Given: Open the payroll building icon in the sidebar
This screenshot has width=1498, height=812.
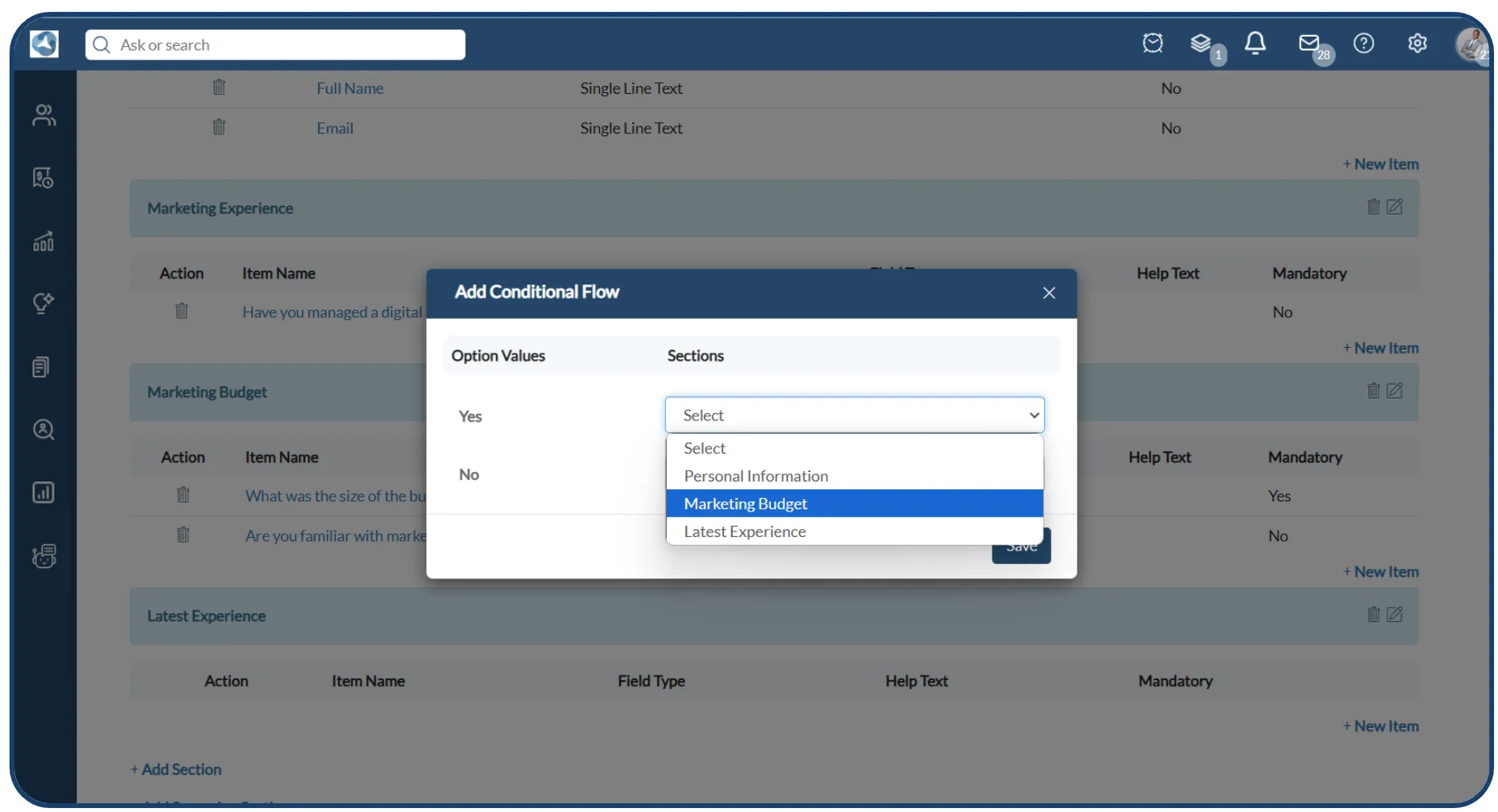Looking at the screenshot, I should [x=44, y=178].
